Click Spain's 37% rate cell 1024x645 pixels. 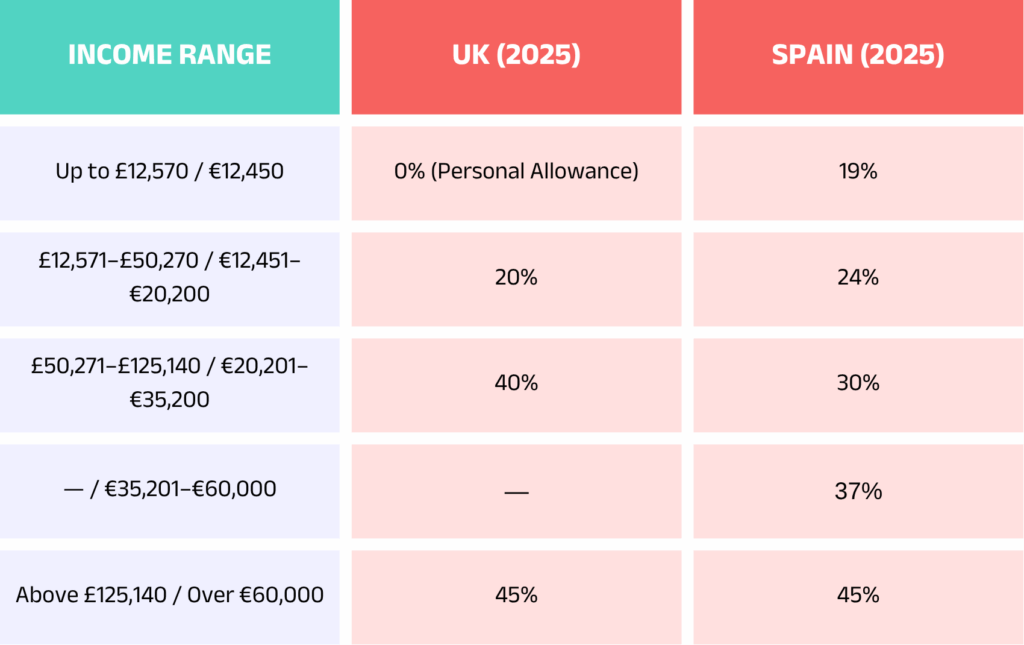pos(858,491)
